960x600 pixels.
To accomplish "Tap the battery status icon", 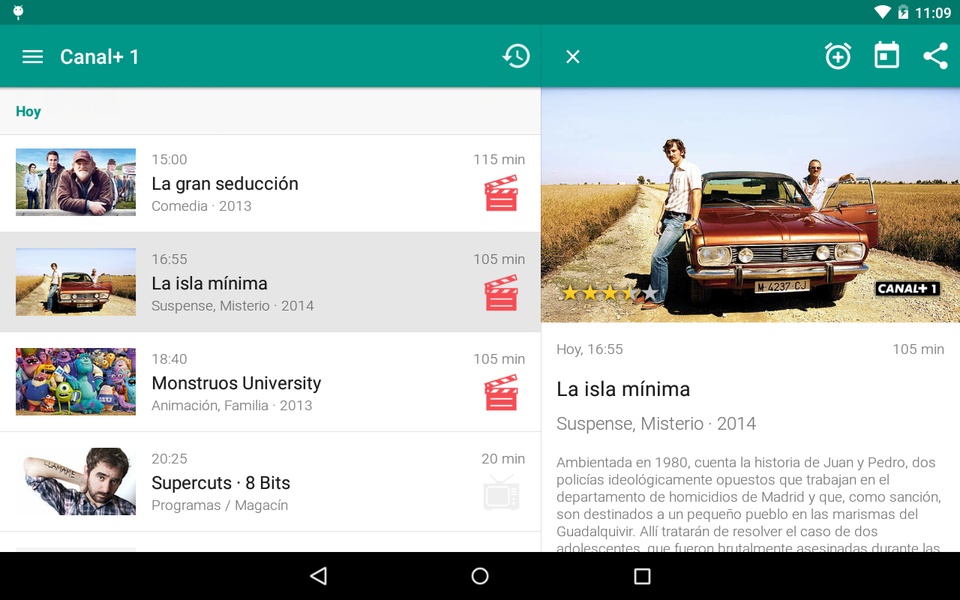I will coord(903,12).
